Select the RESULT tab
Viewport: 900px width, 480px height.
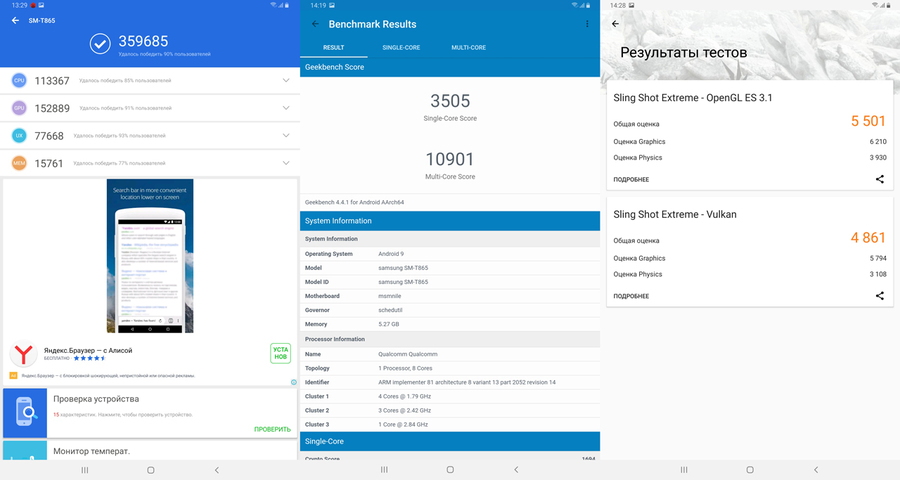[333, 48]
